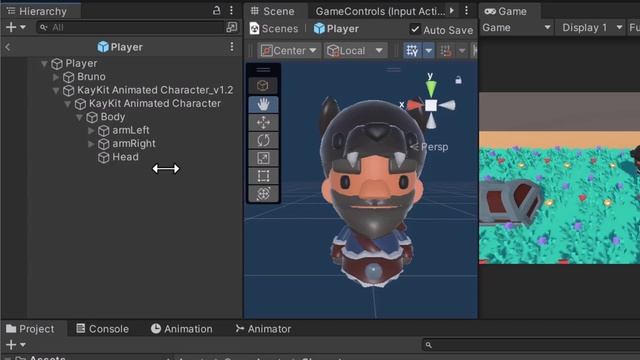Open grid settings dropdown arrow

coord(429,51)
